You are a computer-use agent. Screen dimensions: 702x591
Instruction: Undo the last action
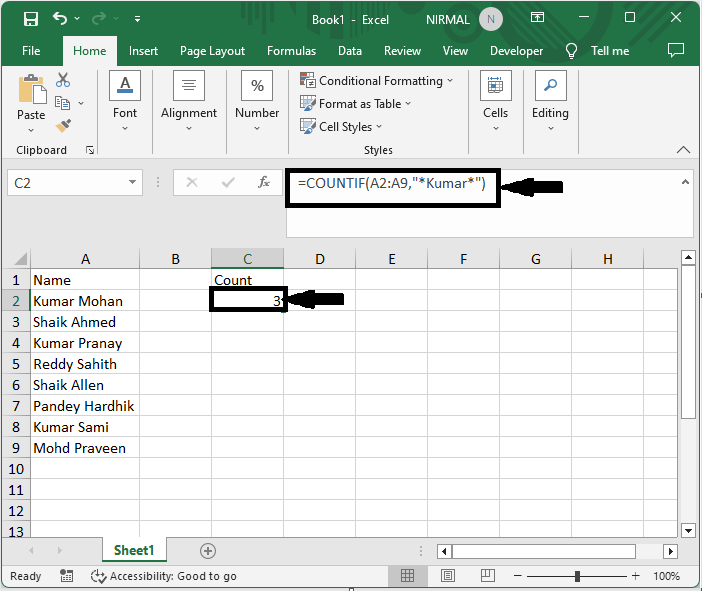pos(60,18)
